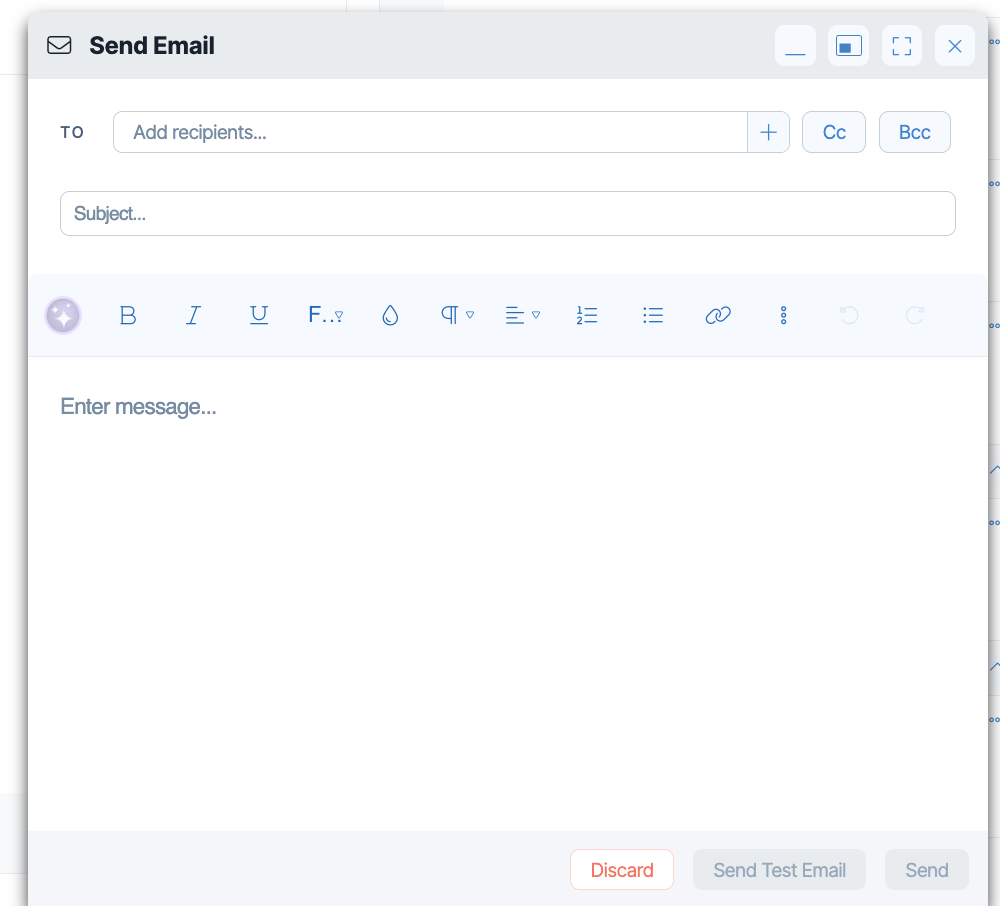The image size is (1000, 906).
Task: Open the font family dropdown
Action: click(x=325, y=315)
